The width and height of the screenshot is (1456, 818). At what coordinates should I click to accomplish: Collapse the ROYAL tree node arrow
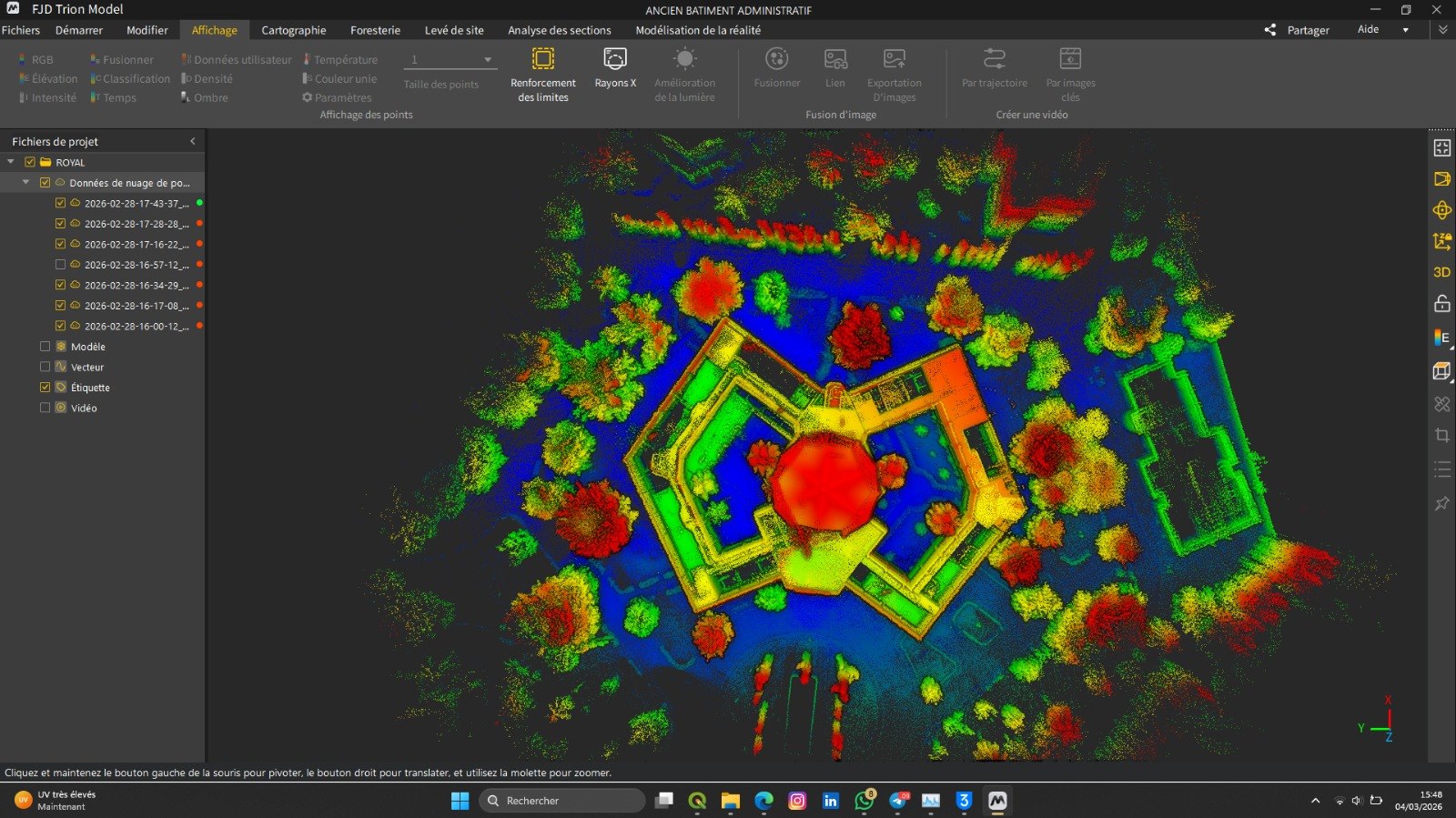point(11,162)
